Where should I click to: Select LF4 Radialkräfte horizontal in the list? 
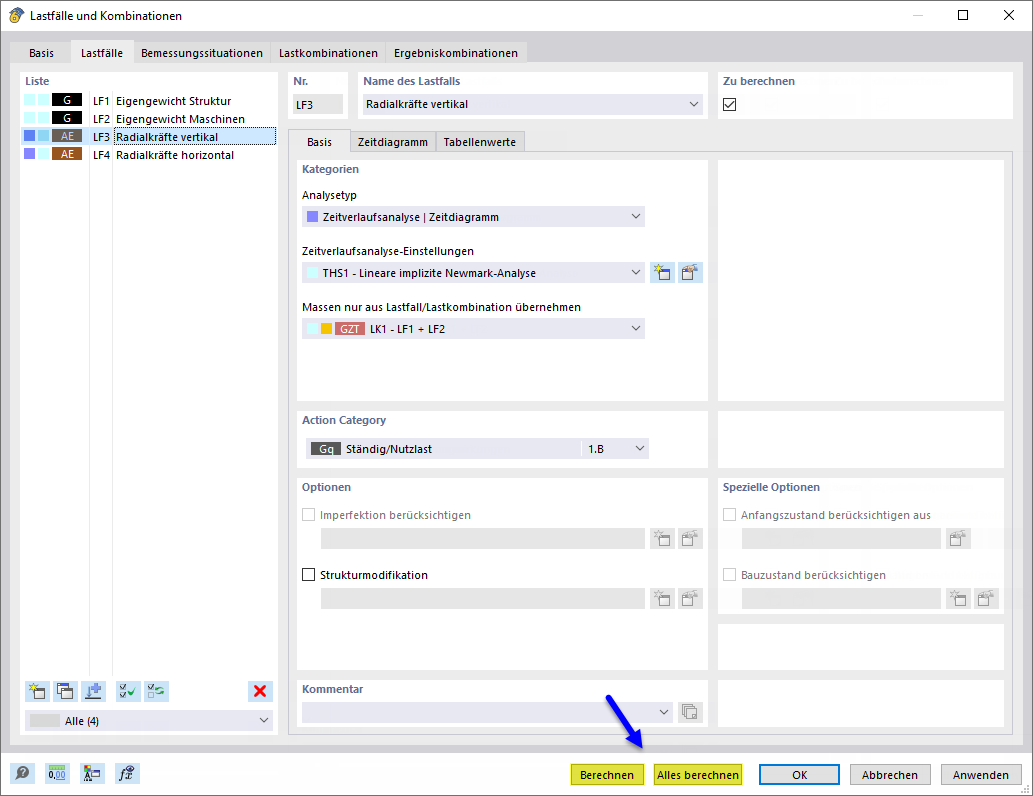(x=149, y=154)
